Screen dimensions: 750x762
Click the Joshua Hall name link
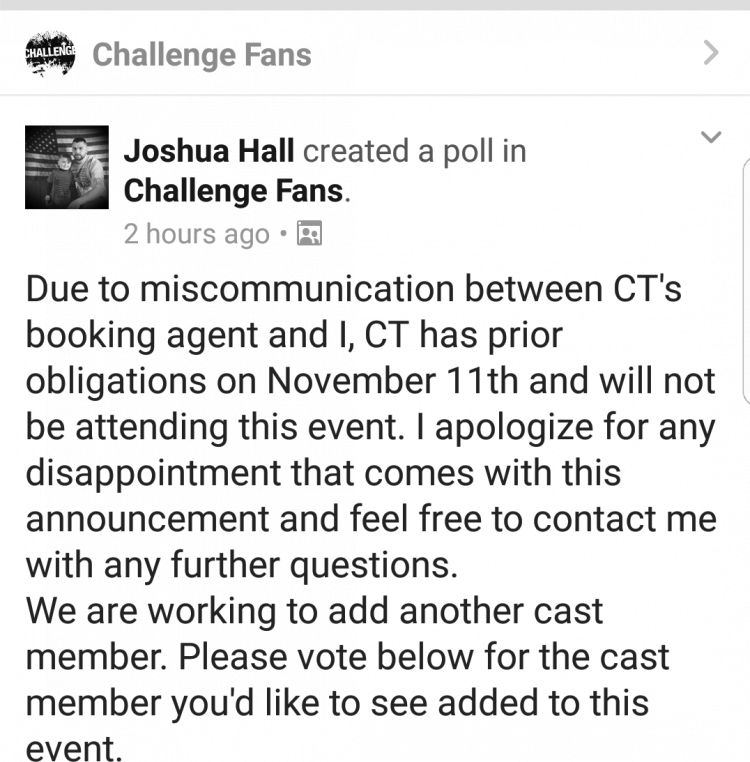[209, 151]
